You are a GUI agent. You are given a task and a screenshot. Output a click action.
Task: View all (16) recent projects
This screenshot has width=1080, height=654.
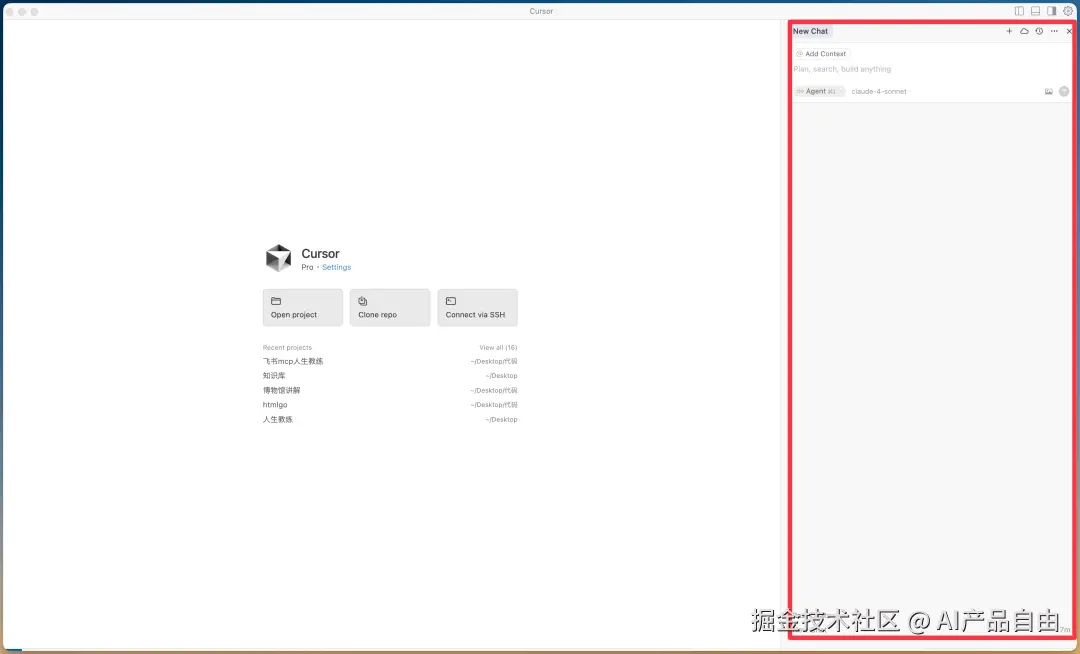pyautogui.click(x=498, y=348)
